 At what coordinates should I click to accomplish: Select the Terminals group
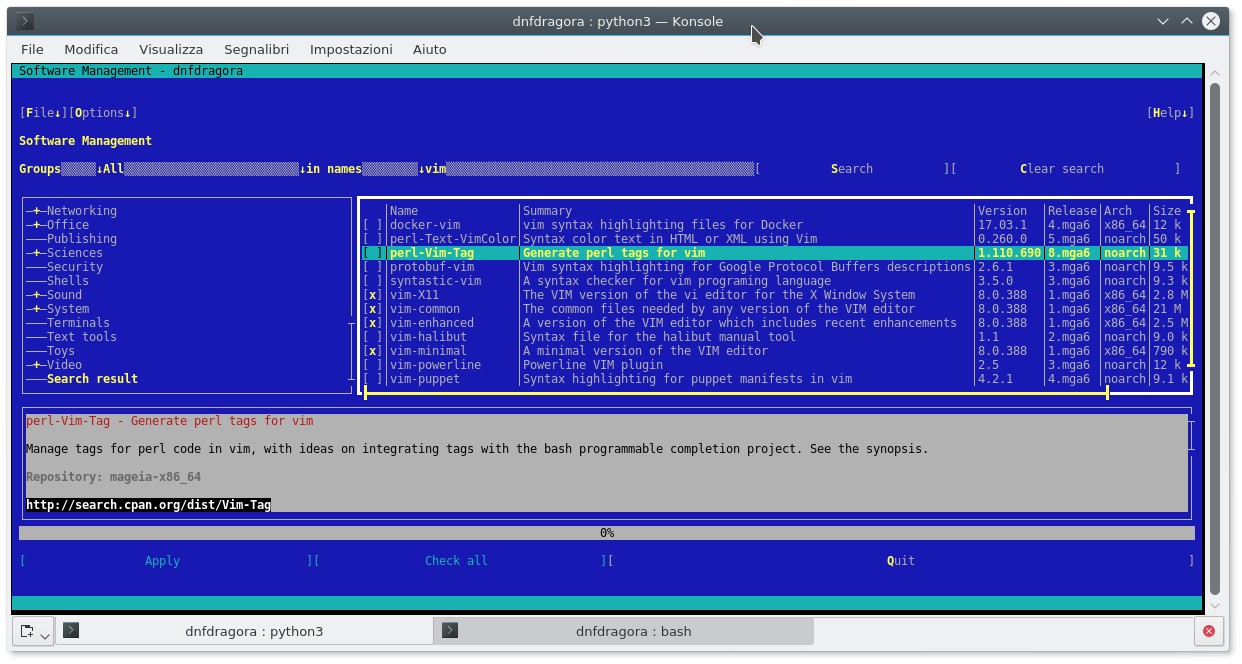click(78, 323)
